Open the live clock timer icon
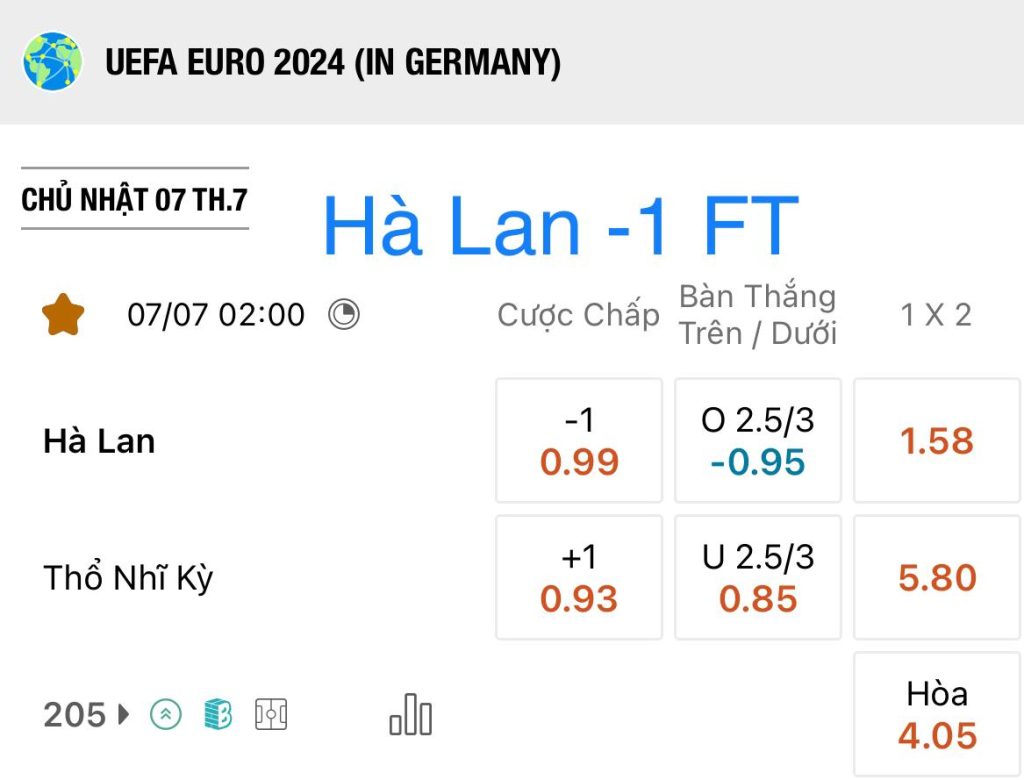Screen dimensions: 1024x780 [x=344, y=314]
